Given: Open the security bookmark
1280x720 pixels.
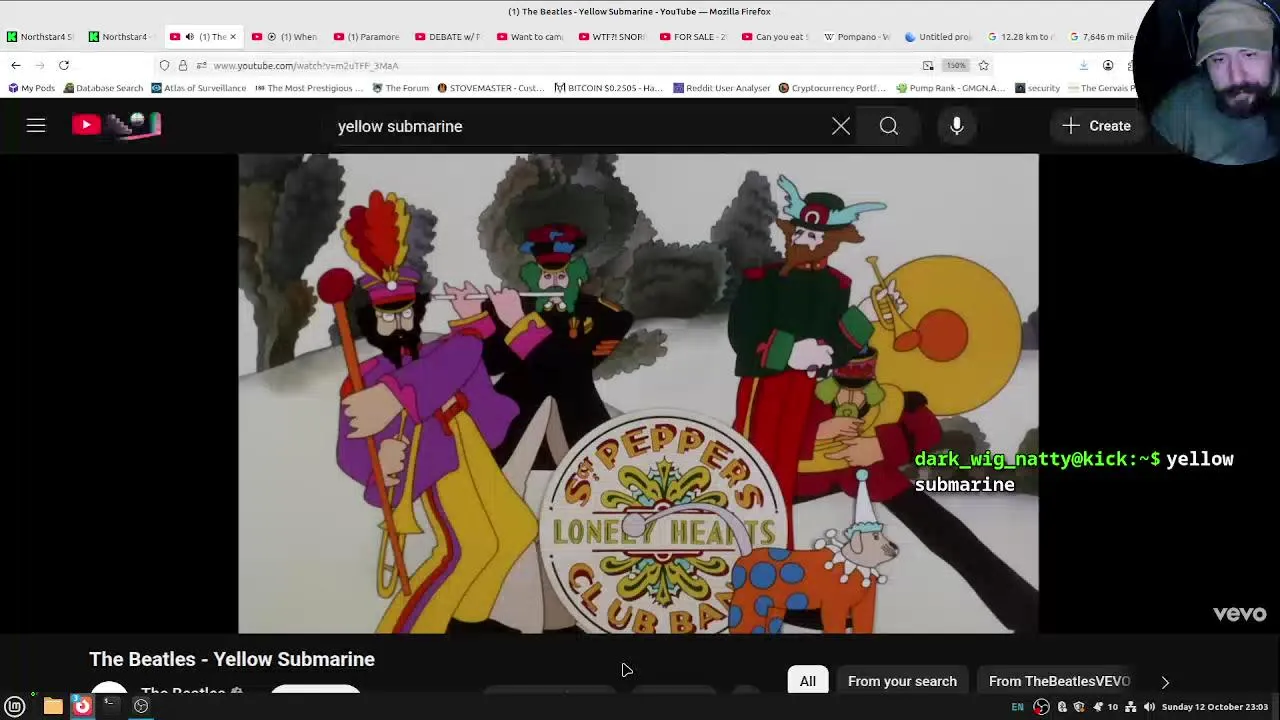Looking at the screenshot, I should (1036, 88).
